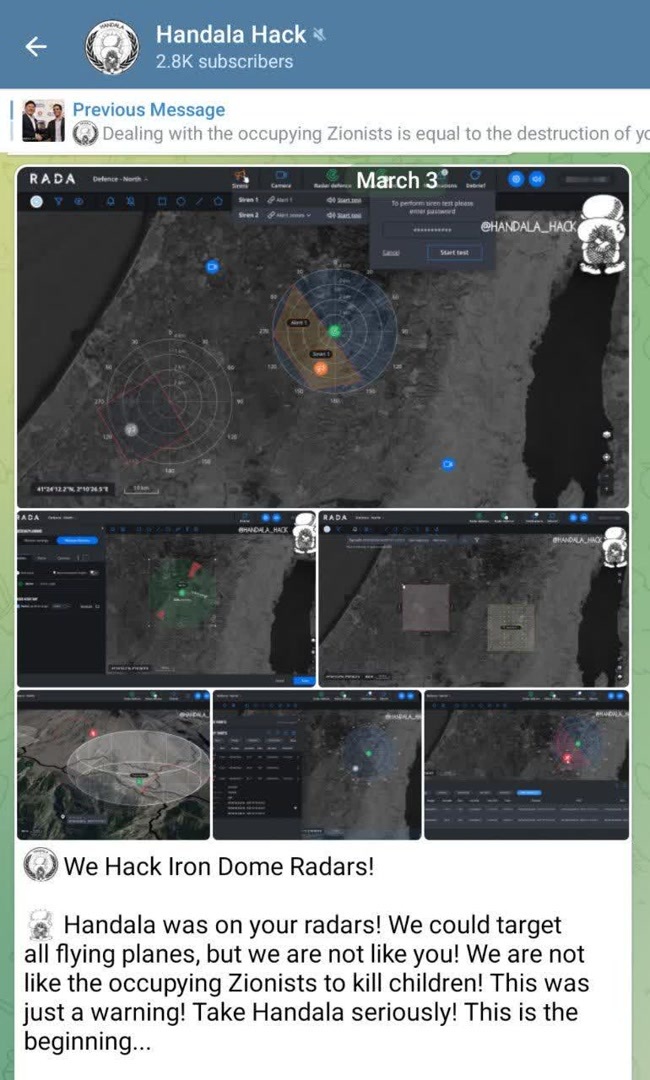Click the RADA logo

click(52, 179)
